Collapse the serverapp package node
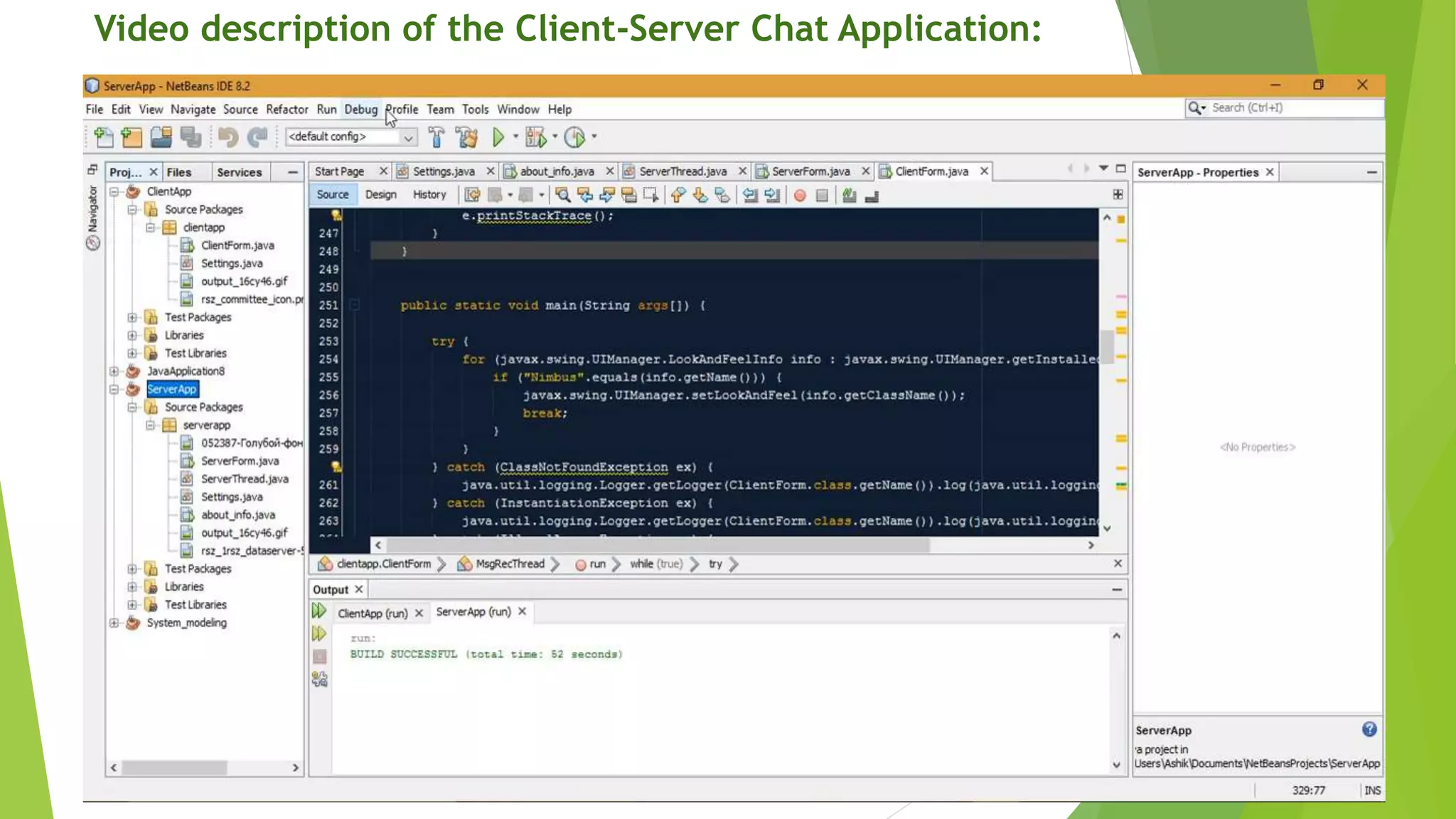This screenshot has width=1456, height=819. coord(150,425)
